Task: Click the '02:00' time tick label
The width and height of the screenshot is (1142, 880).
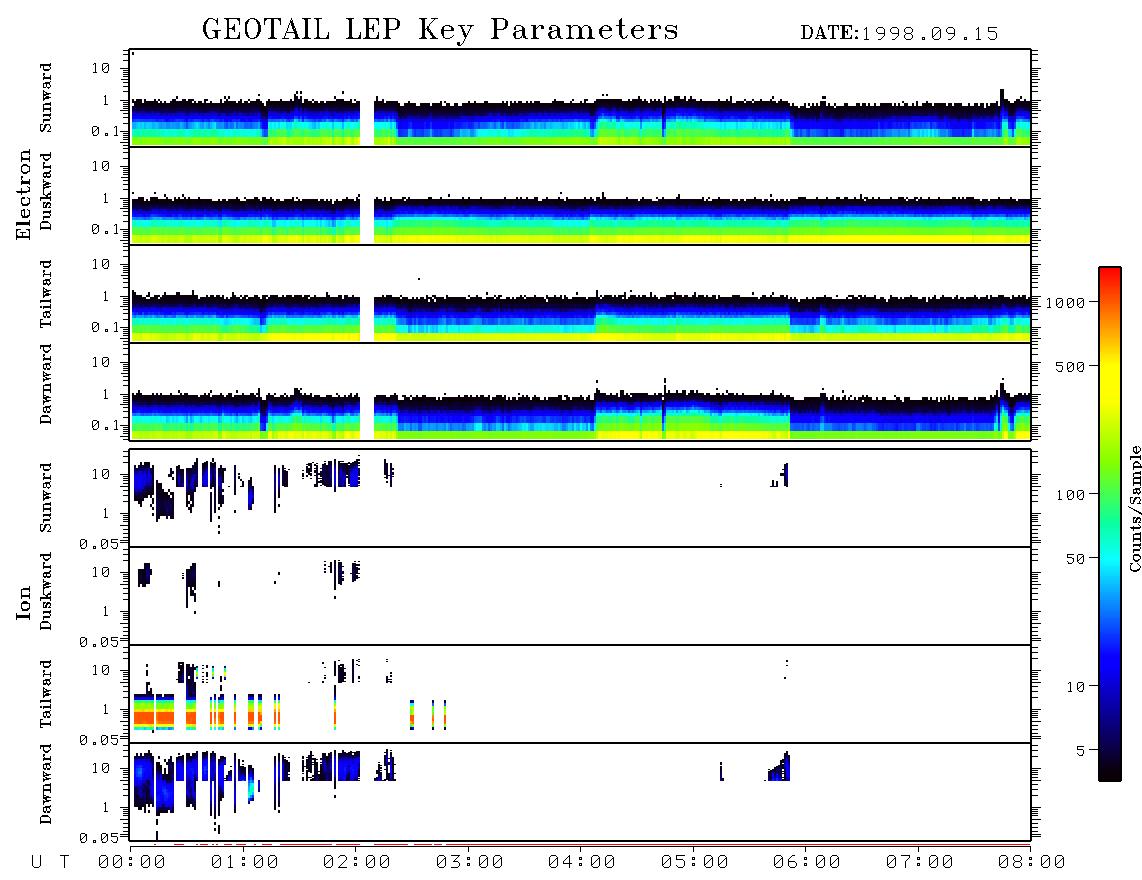Action: coord(357,863)
